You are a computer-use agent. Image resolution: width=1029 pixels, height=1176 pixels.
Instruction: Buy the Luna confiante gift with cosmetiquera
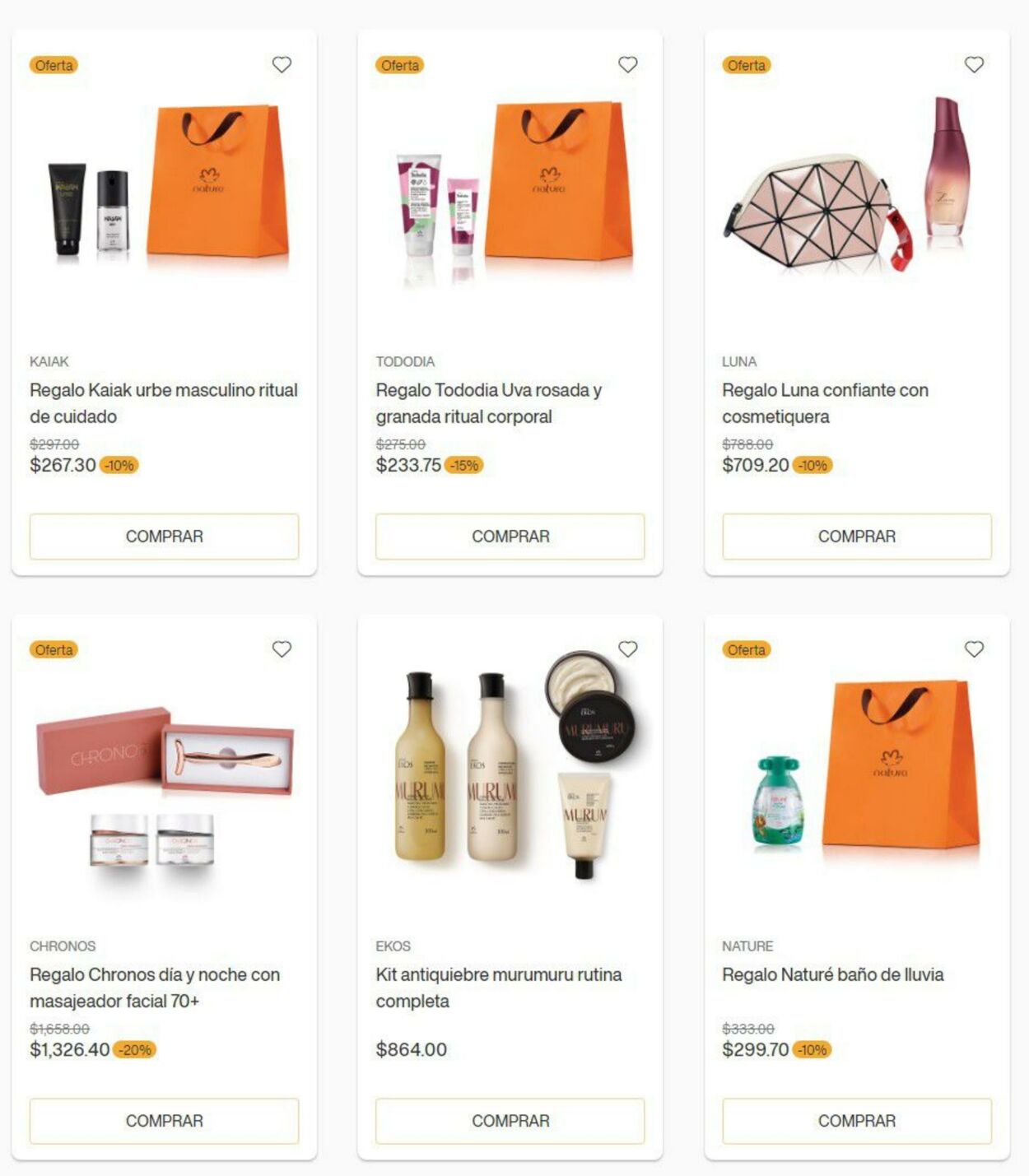coord(857,537)
